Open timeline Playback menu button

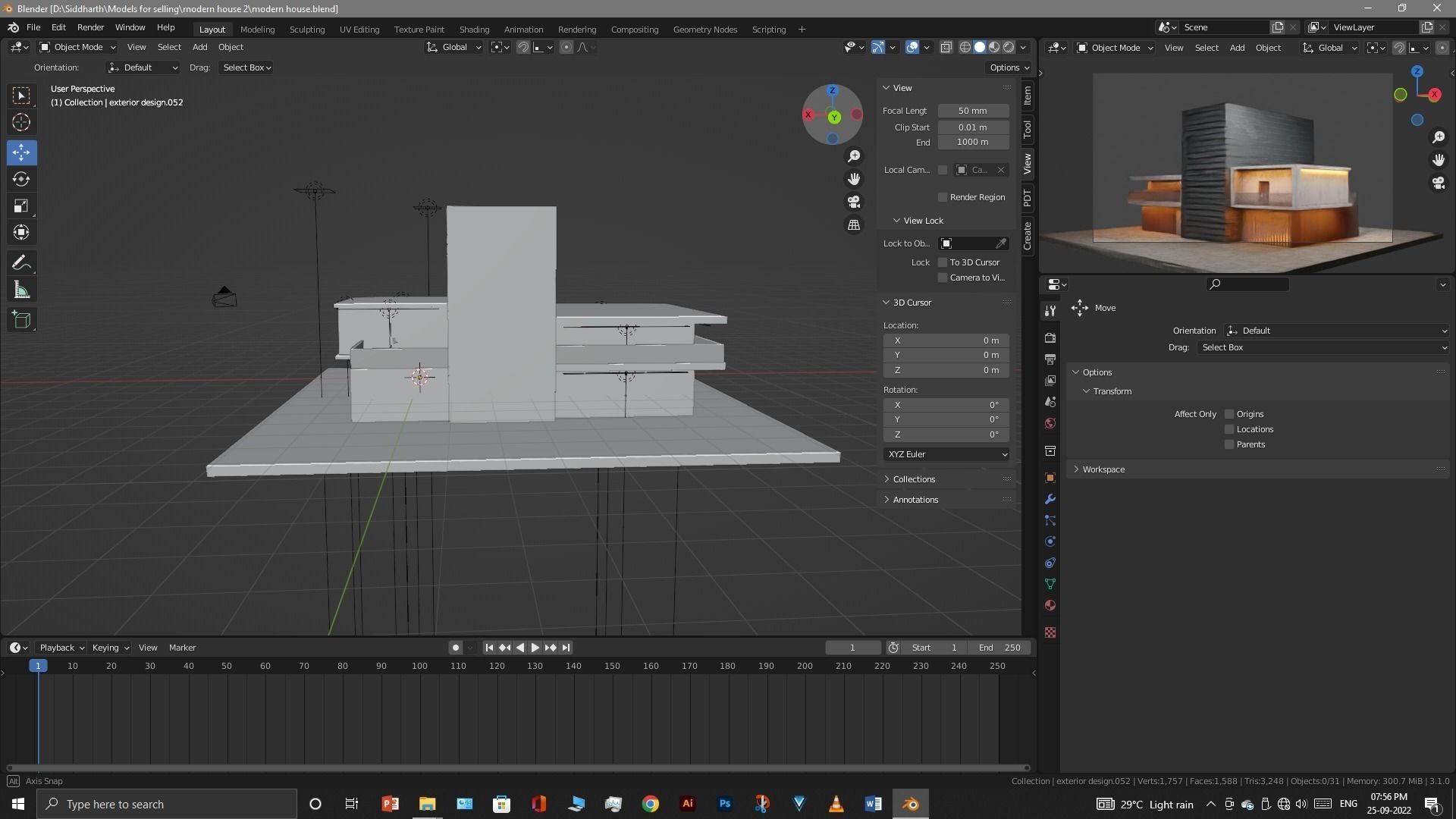click(x=61, y=648)
